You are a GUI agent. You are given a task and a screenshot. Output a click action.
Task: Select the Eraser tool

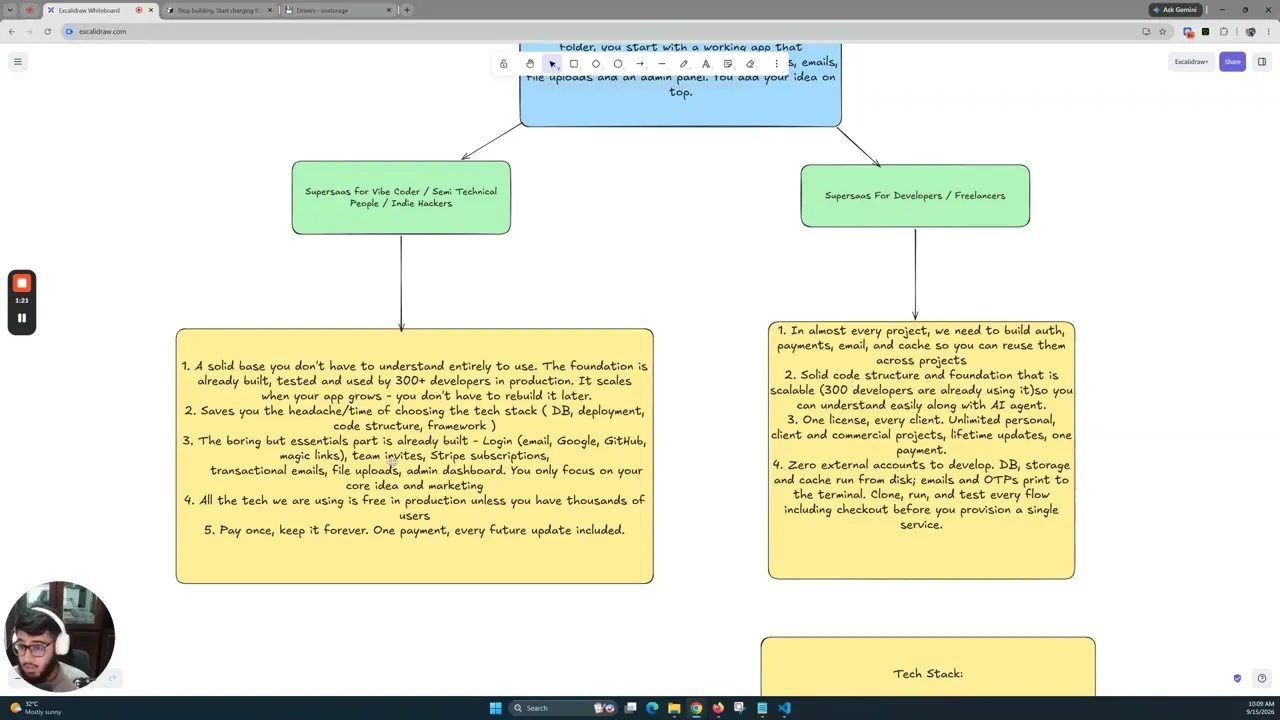(750, 64)
